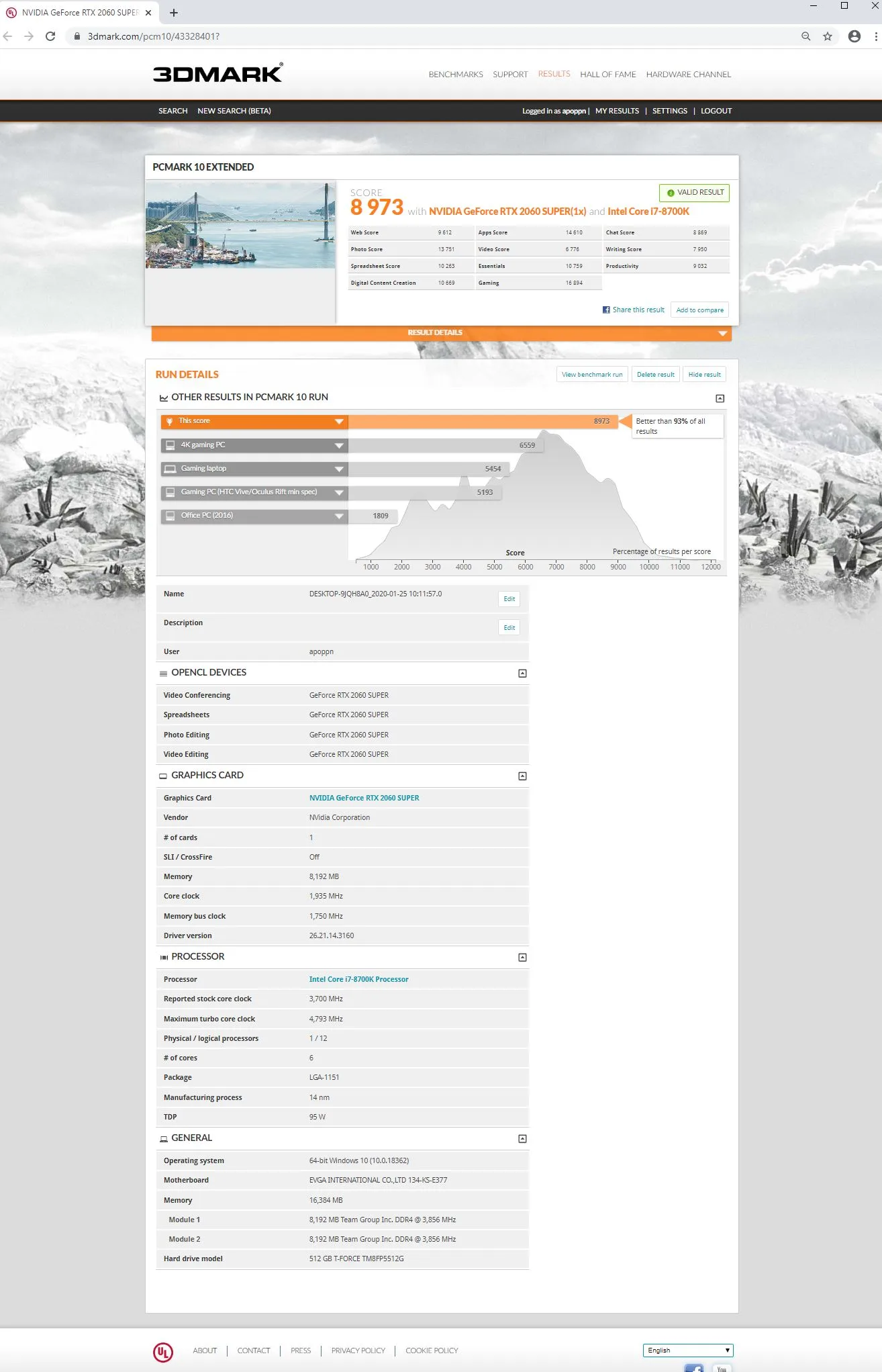882x1372 pixels.
Task: Open NVIDIA GeForce RTX 2060 SUPER link in Graphics Card
Action: [x=364, y=798]
